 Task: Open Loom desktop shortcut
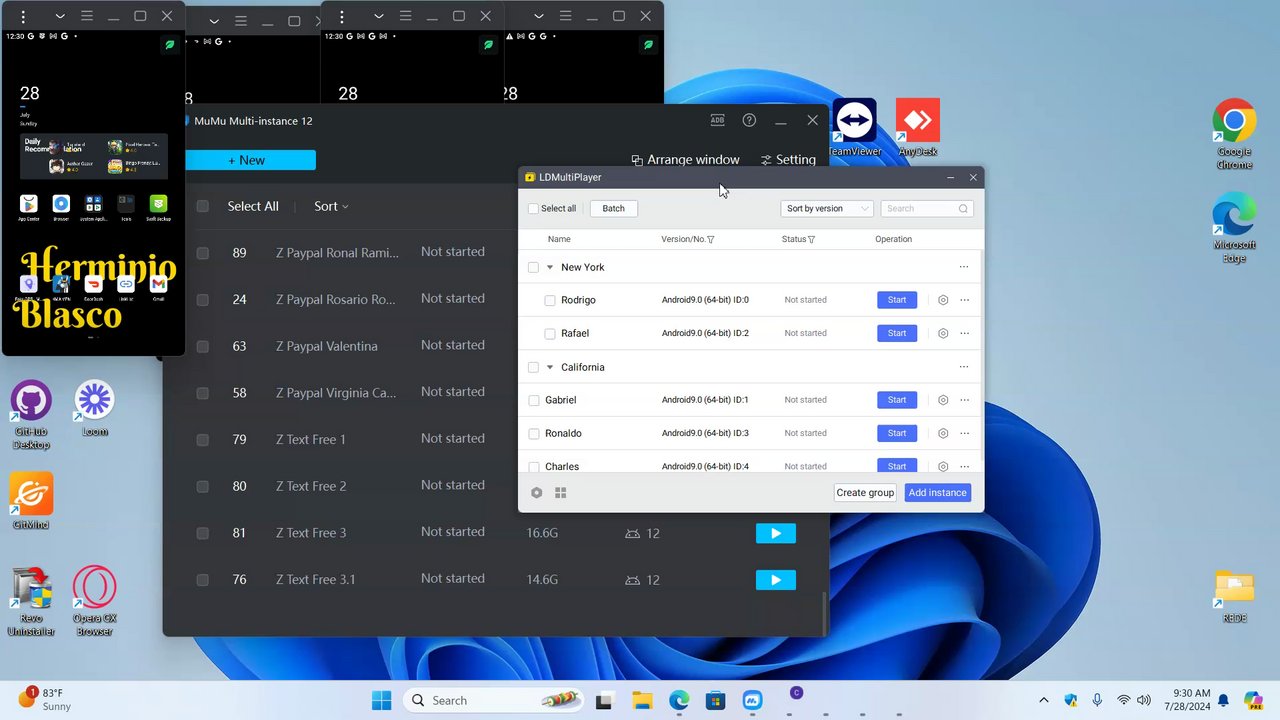point(95,409)
